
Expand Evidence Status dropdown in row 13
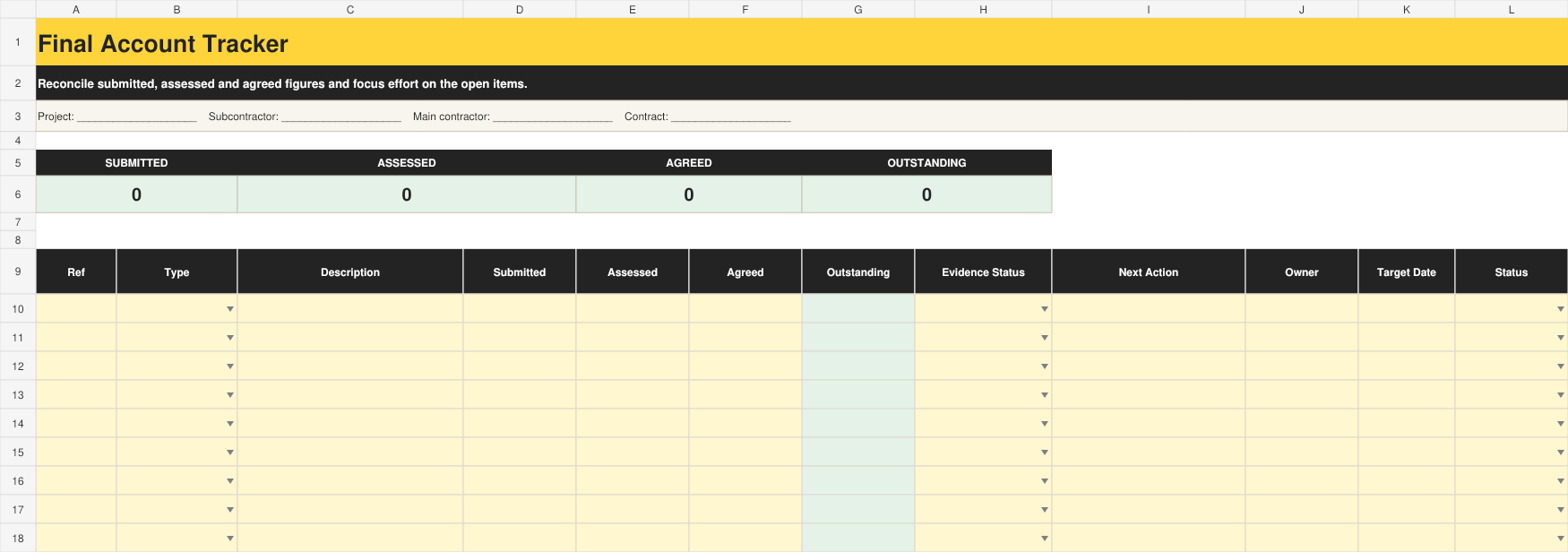1045,395
